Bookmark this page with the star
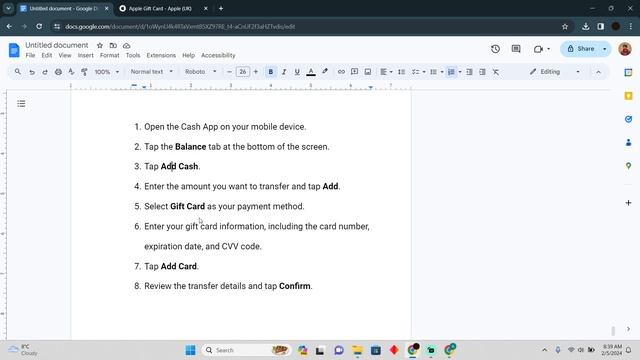The height and width of the screenshot is (360, 640). (x=565, y=27)
